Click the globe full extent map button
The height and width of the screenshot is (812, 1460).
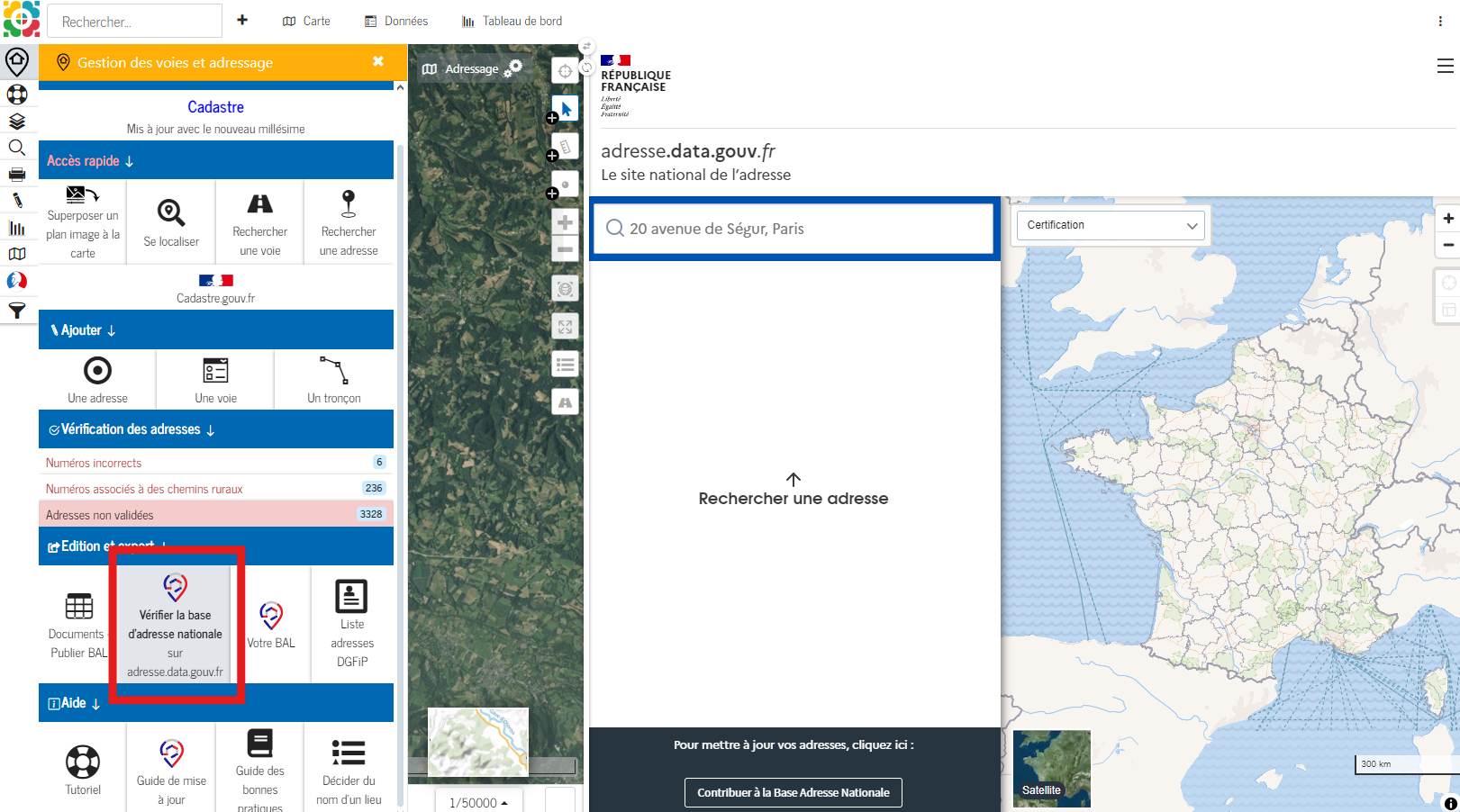pyautogui.click(x=565, y=289)
